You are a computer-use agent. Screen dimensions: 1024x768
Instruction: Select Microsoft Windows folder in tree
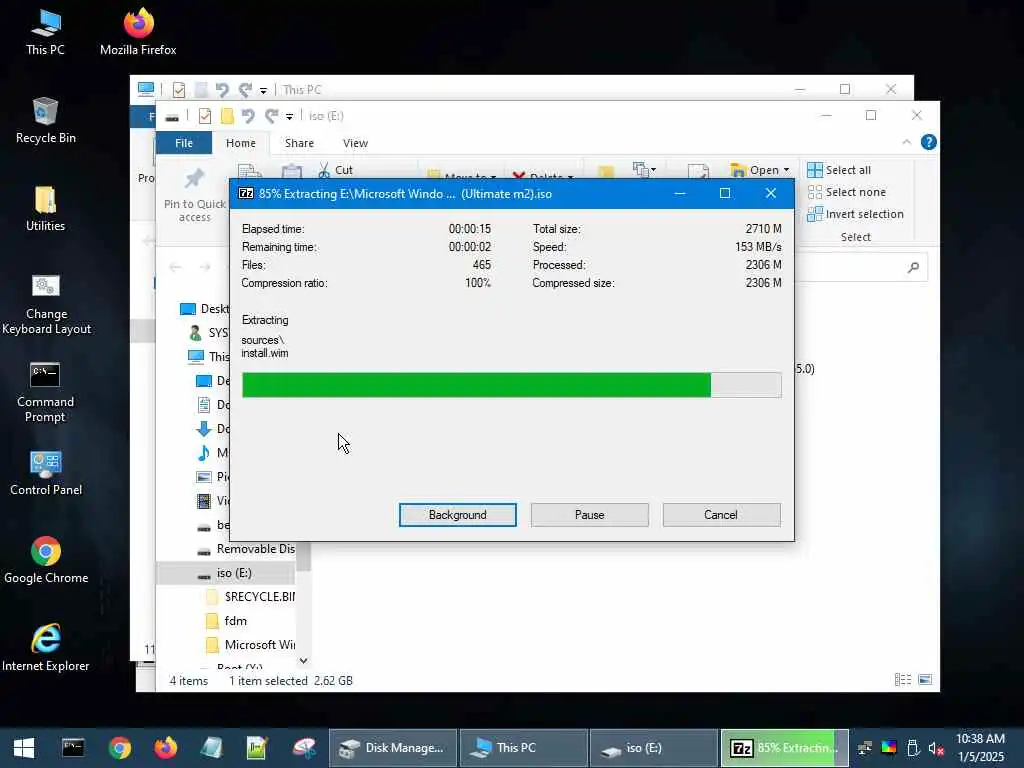[x=250, y=645]
